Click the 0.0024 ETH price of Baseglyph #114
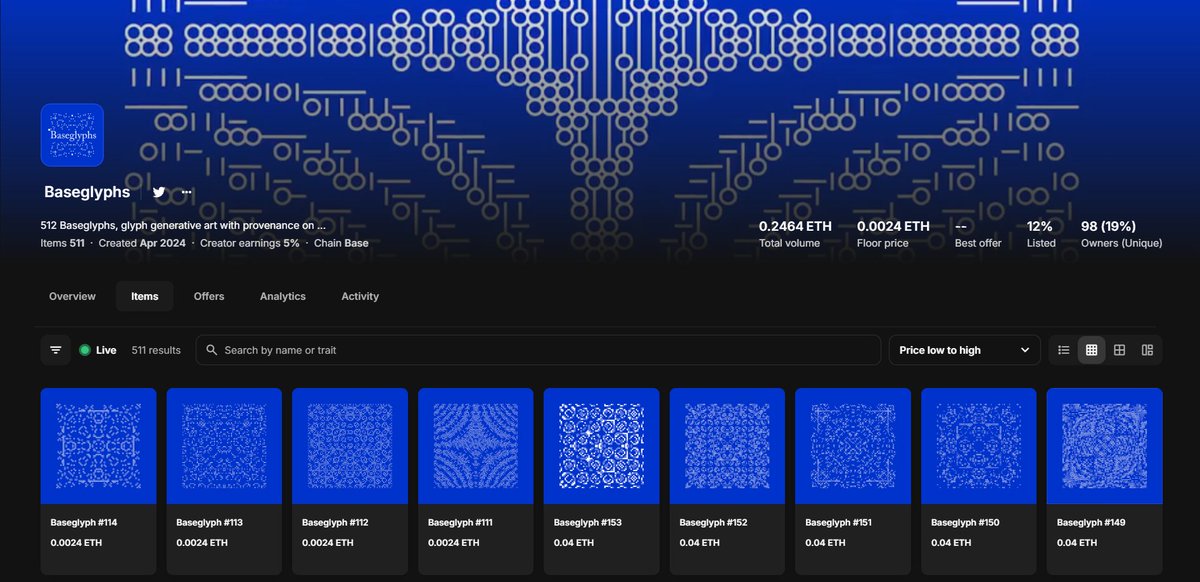This screenshot has width=1200, height=582. (76, 543)
